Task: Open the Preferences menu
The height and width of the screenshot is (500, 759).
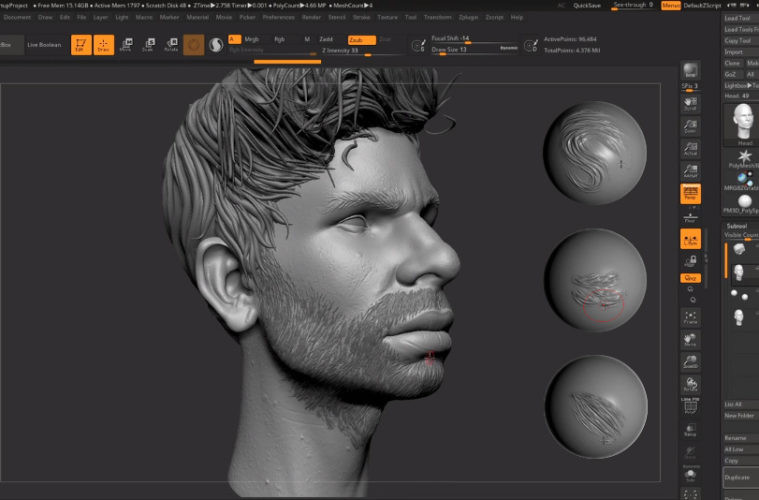Action: coord(279,17)
